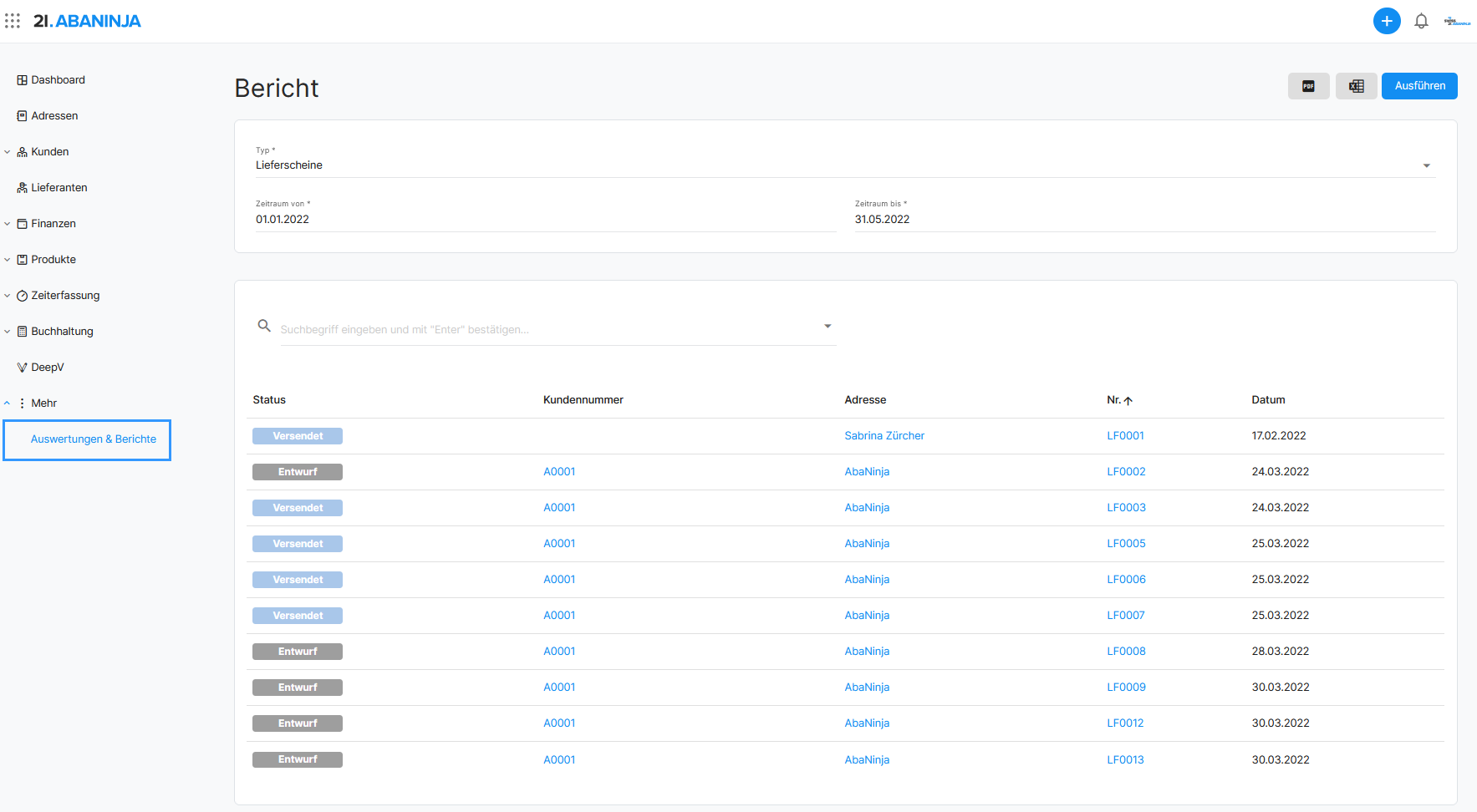Export report to Excel
Screen dimensions: 1477x812
coord(1357,86)
